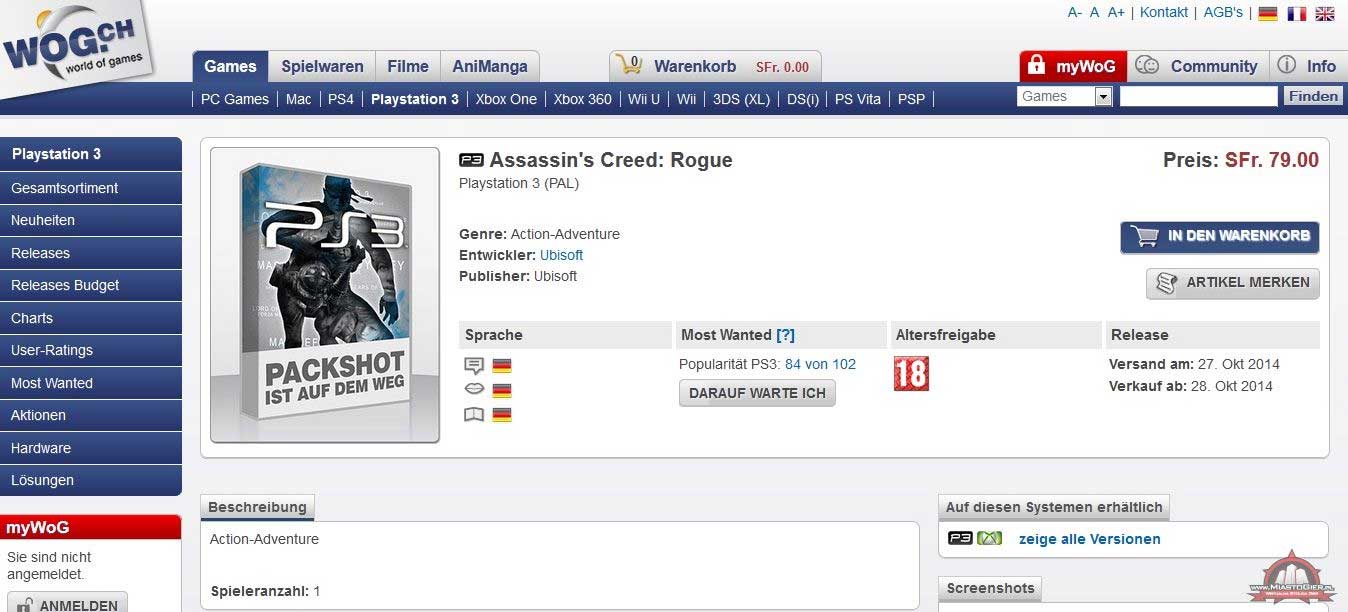The width and height of the screenshot is (1348, 612).
Task: Add game via In den Warenkorb button
Action: pos(1219,237)
